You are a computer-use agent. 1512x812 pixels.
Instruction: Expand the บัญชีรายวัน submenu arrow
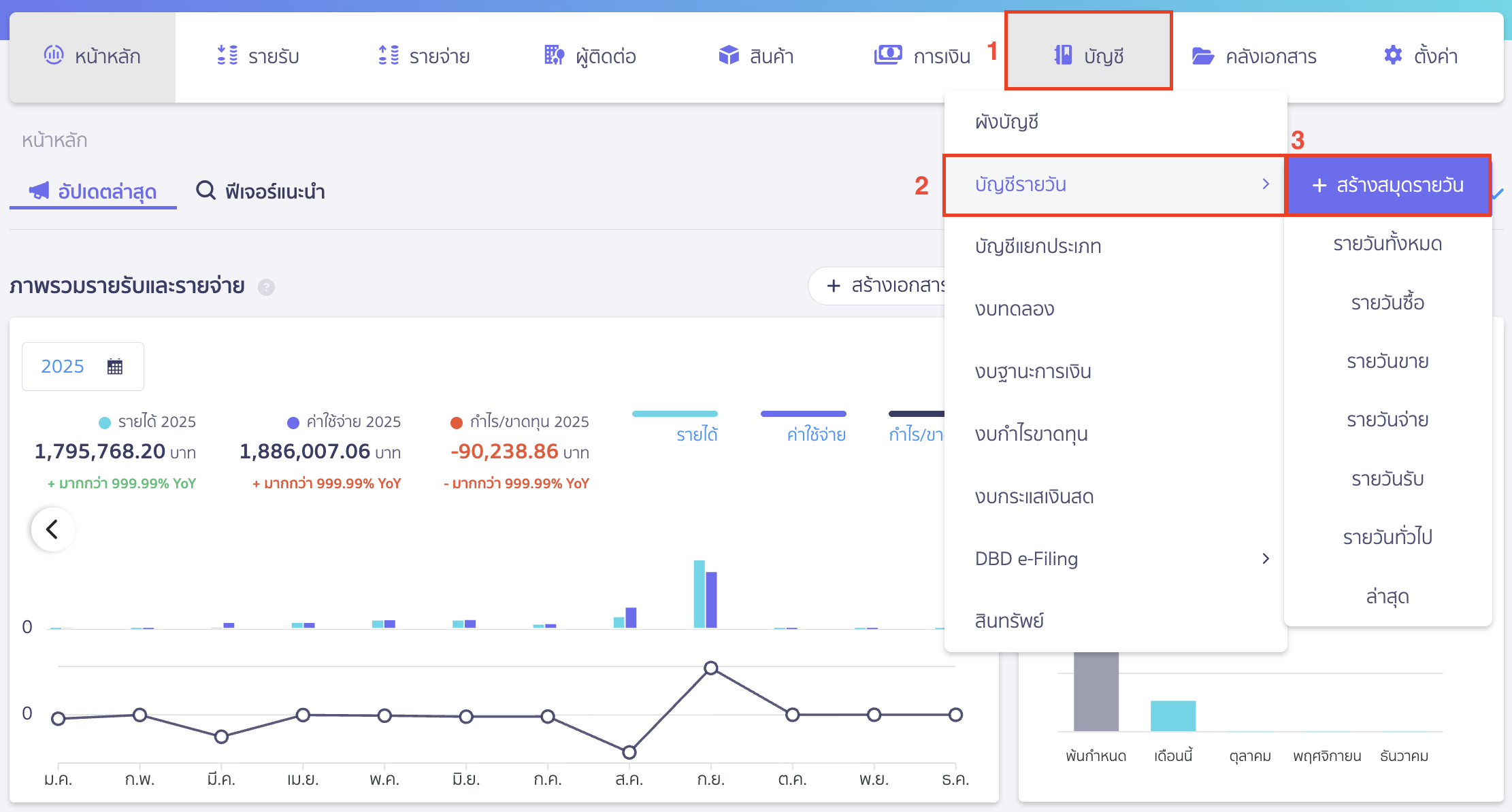point(1266,184)
